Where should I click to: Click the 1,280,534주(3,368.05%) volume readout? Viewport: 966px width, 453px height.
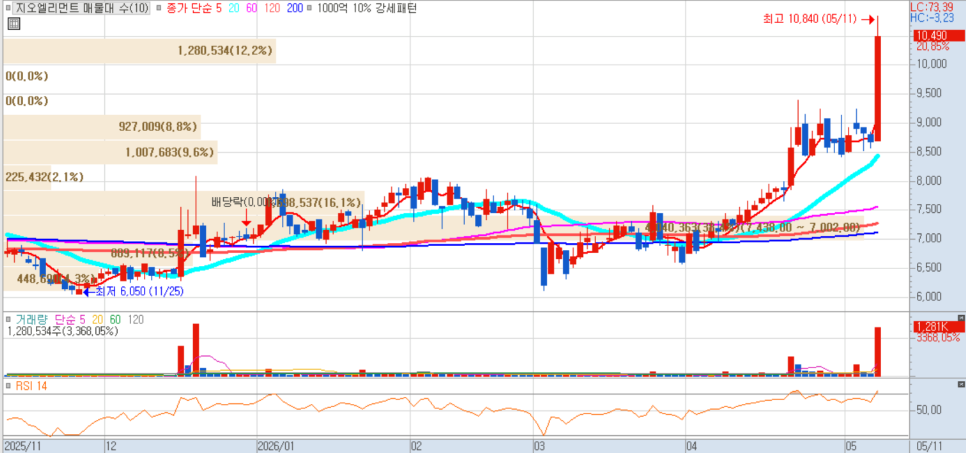[63, 331]
